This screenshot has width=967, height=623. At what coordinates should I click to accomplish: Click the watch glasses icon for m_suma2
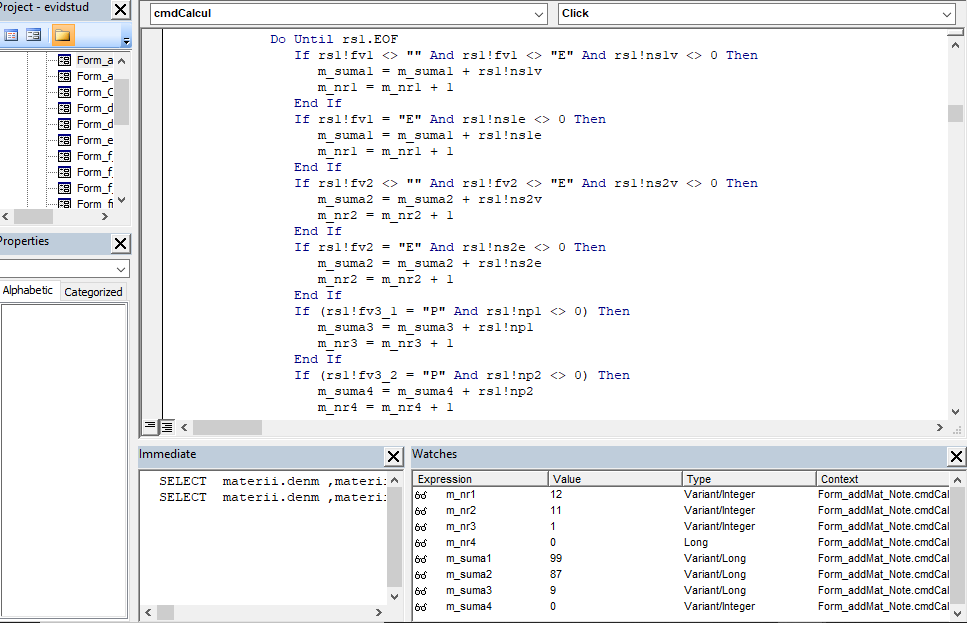421,575
